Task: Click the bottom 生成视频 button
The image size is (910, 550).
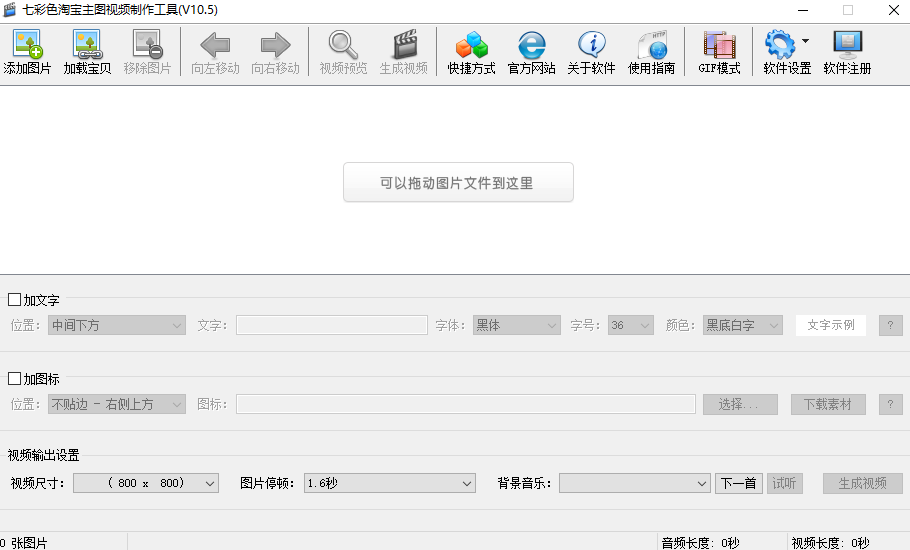Action: (x=863, y=483)
